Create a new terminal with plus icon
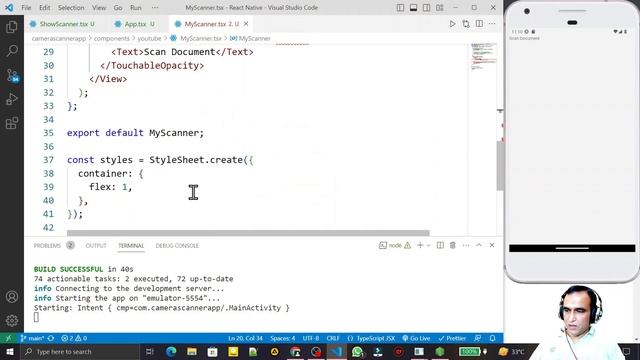The width and height of the screenshot is (640, 360). click(420, 245)
